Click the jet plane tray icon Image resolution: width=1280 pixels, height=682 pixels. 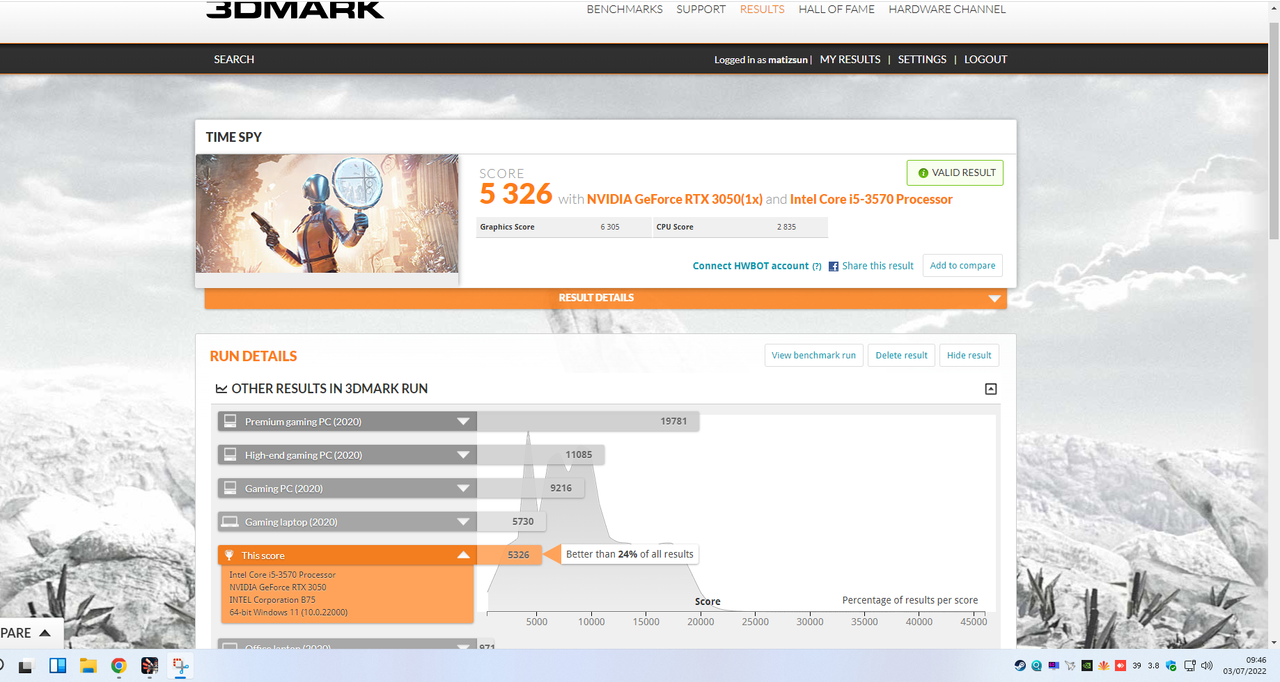tap(1070, 666)
